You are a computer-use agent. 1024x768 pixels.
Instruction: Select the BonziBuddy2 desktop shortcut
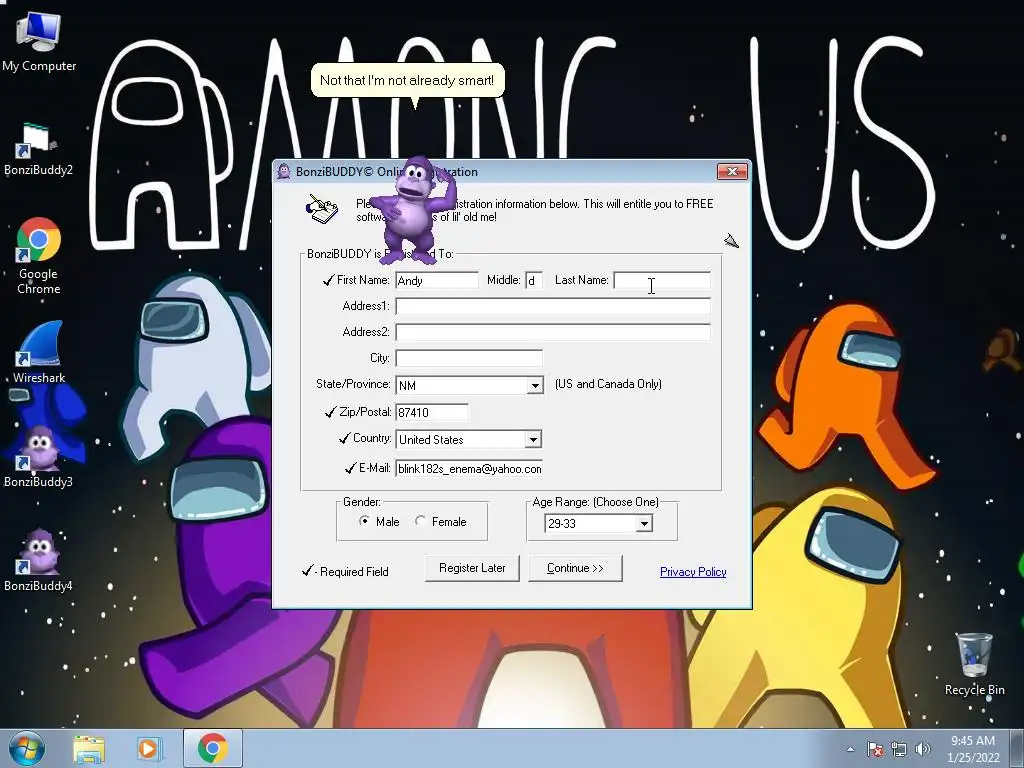click(38, 150)
